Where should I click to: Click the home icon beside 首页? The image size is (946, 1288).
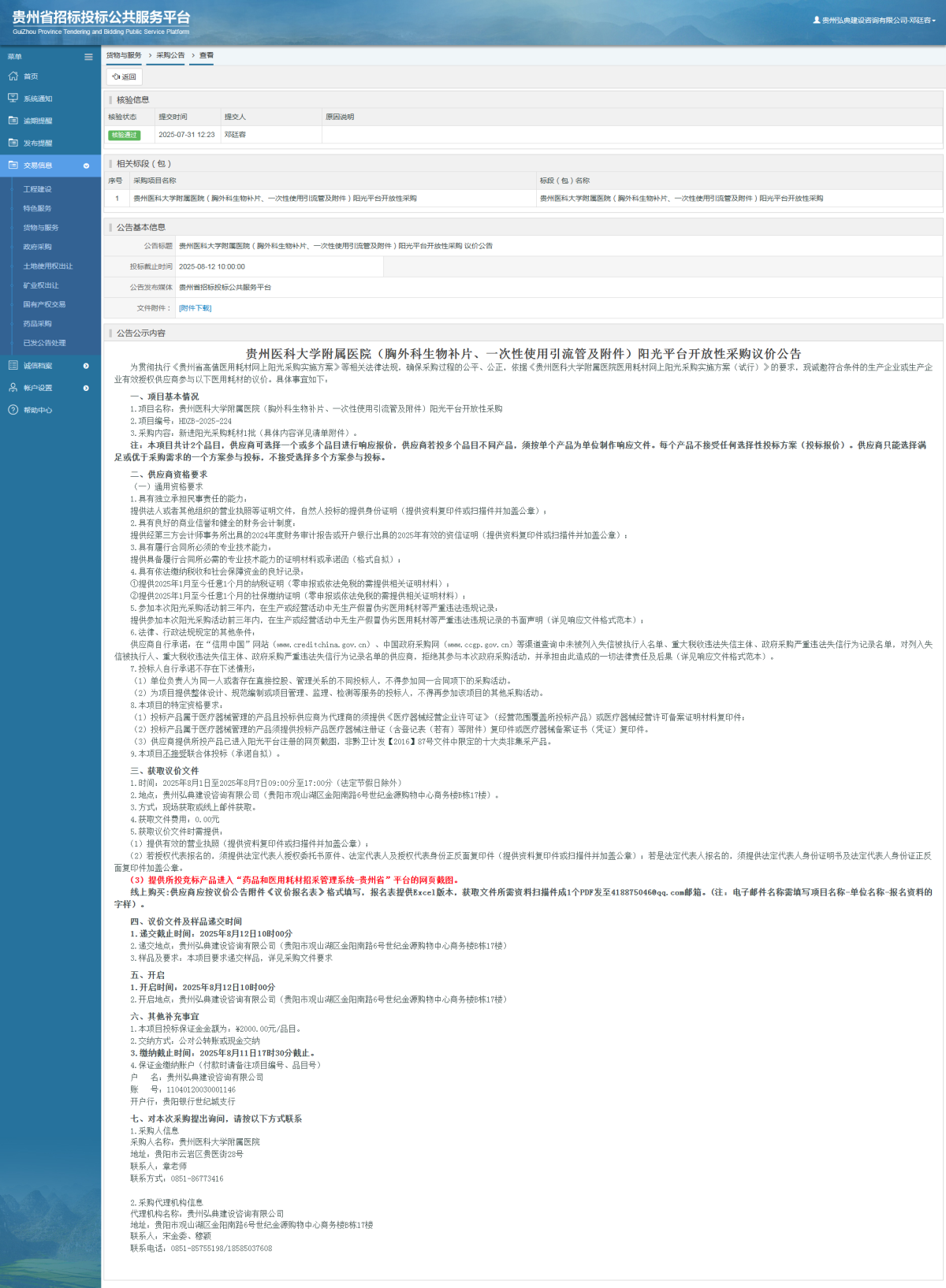tap(13, 76)
